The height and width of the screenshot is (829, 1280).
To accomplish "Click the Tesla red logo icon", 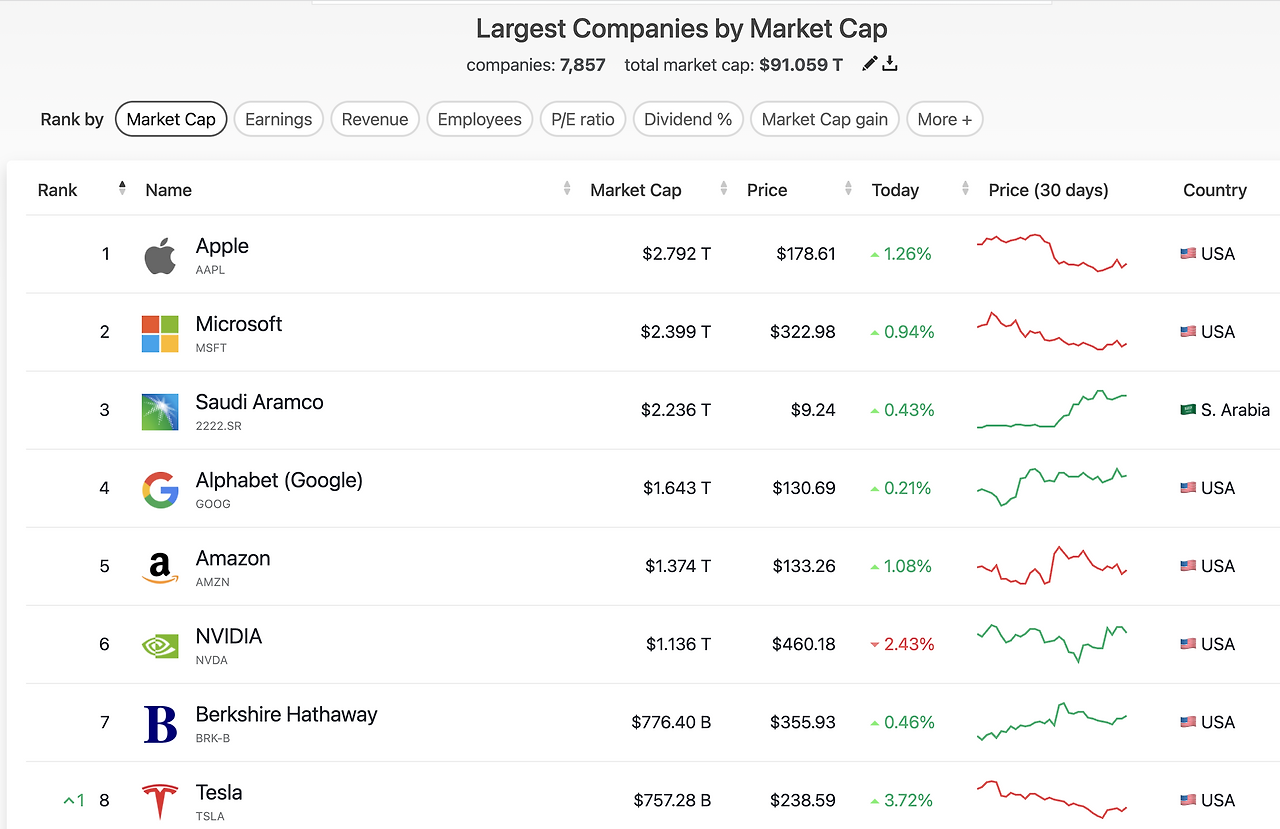I will [x=160, y=802].
